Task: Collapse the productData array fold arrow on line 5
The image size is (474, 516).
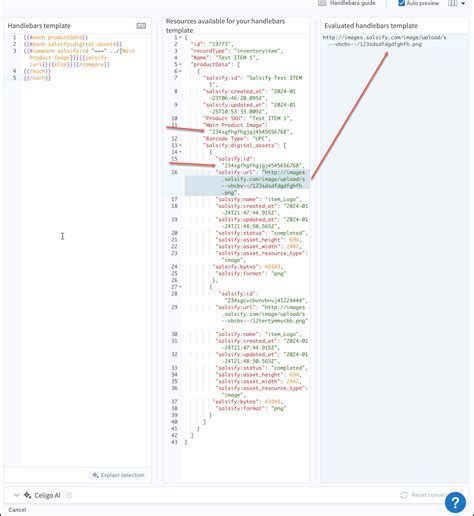Action: (x=180, y=64)
